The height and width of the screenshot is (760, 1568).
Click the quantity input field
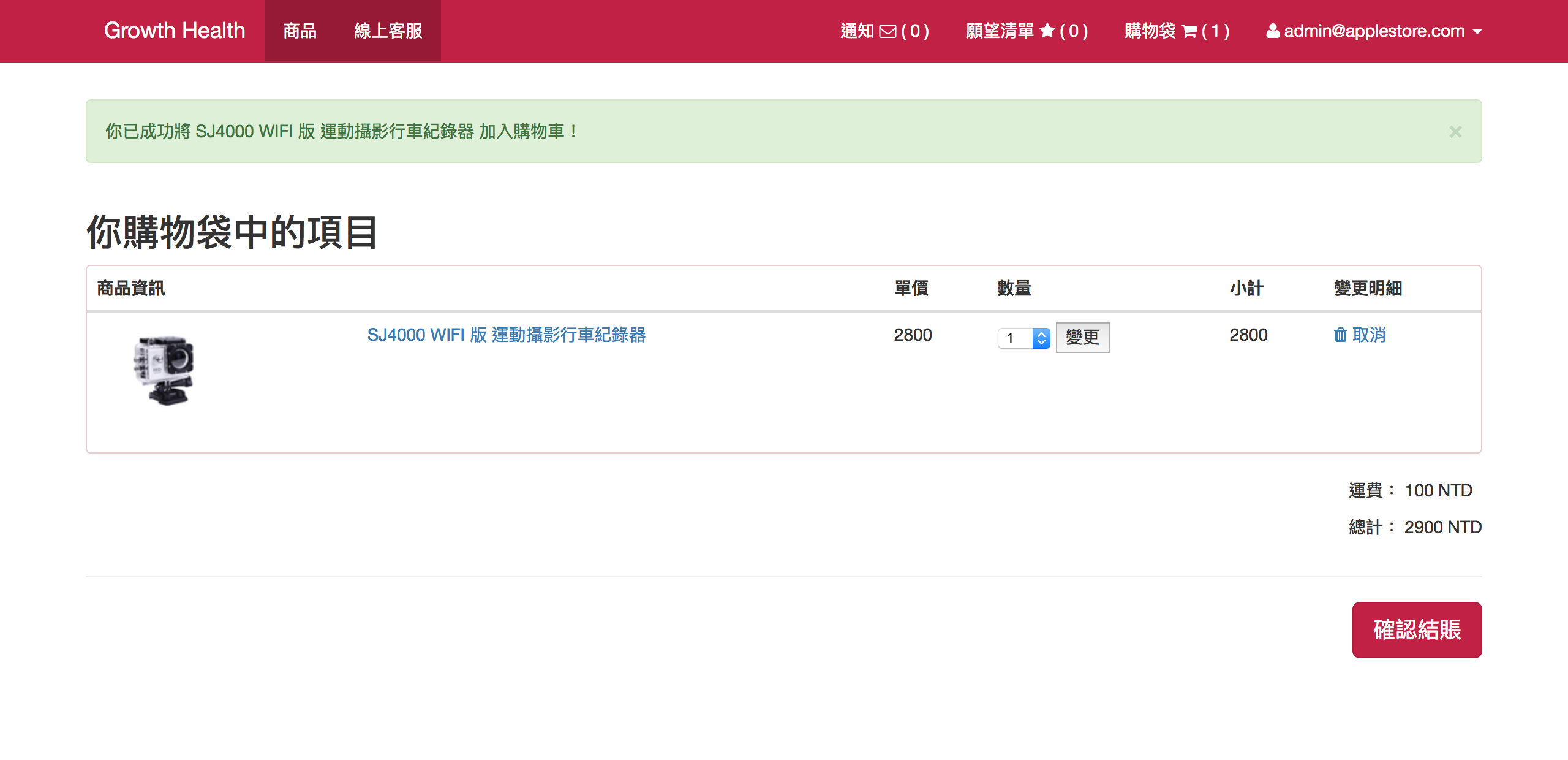(x=1015, y=338)
